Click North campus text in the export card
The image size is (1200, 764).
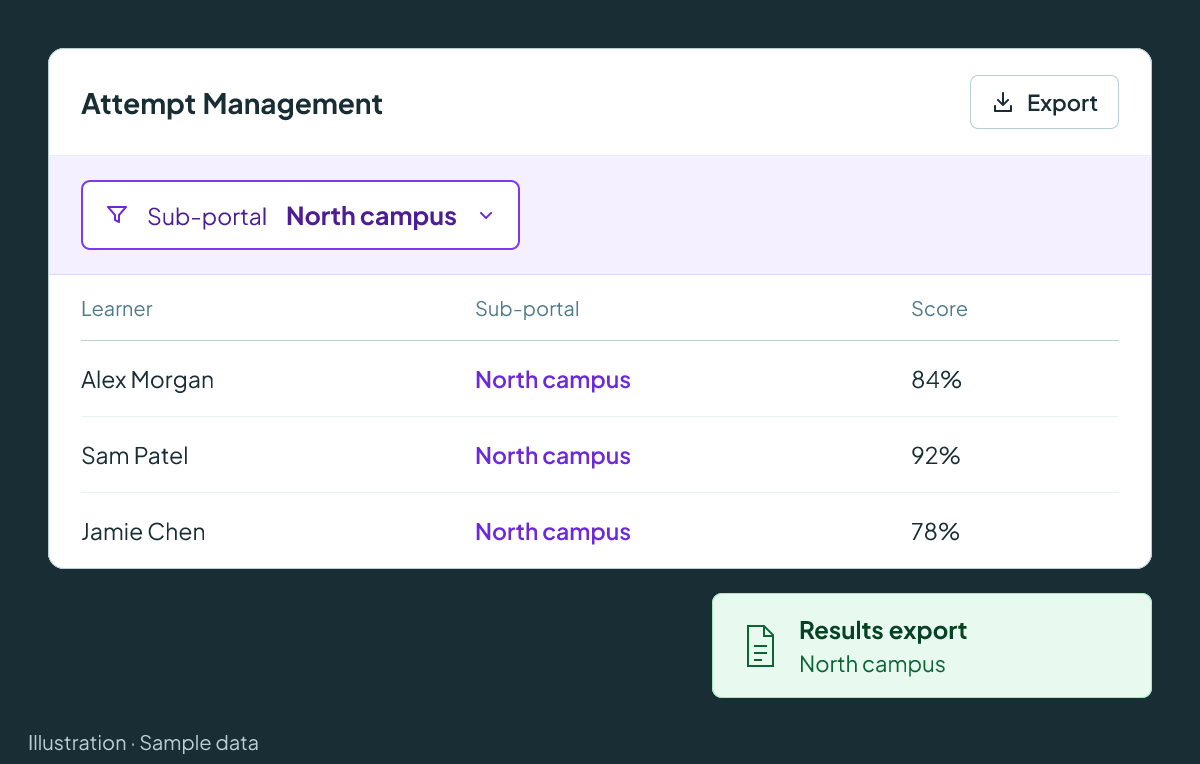pyautogui.click(x=872, y=664)
